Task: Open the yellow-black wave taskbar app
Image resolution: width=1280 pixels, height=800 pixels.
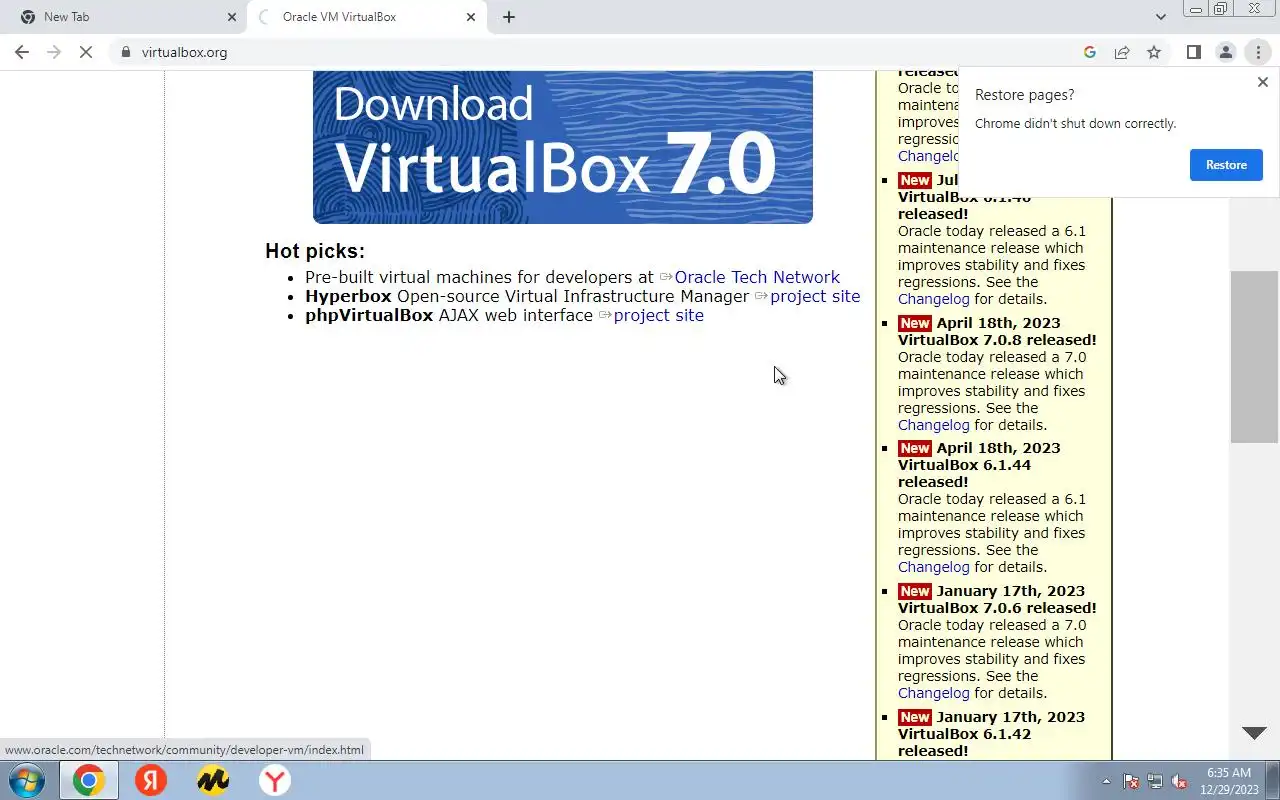Action: point(213,780)
